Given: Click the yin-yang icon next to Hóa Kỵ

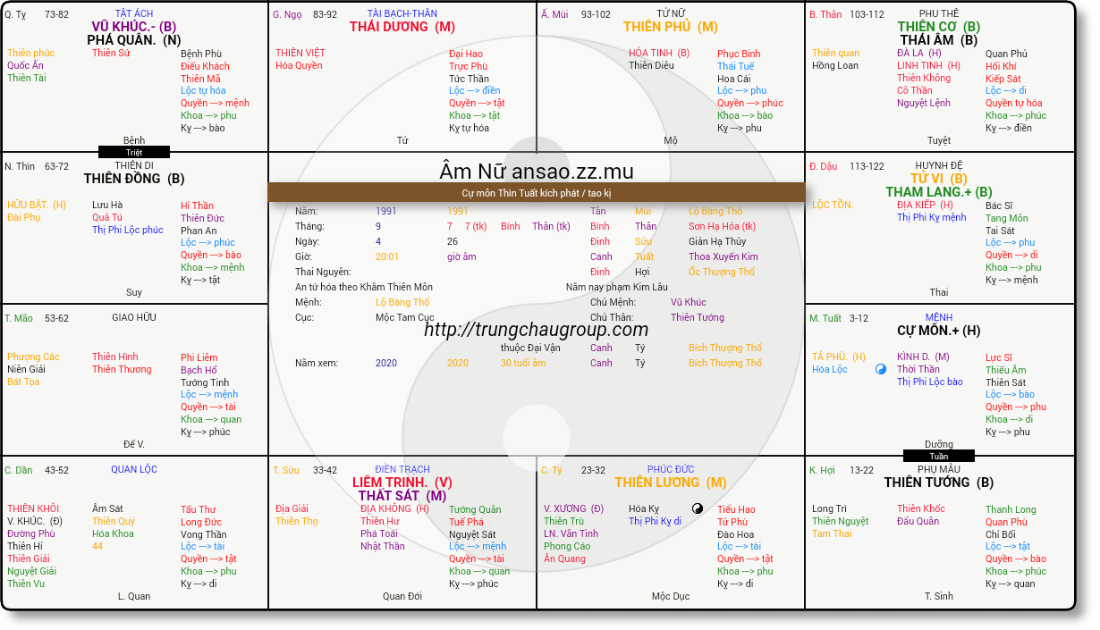Looking at the screenshot, I should [x=697, y=509].
